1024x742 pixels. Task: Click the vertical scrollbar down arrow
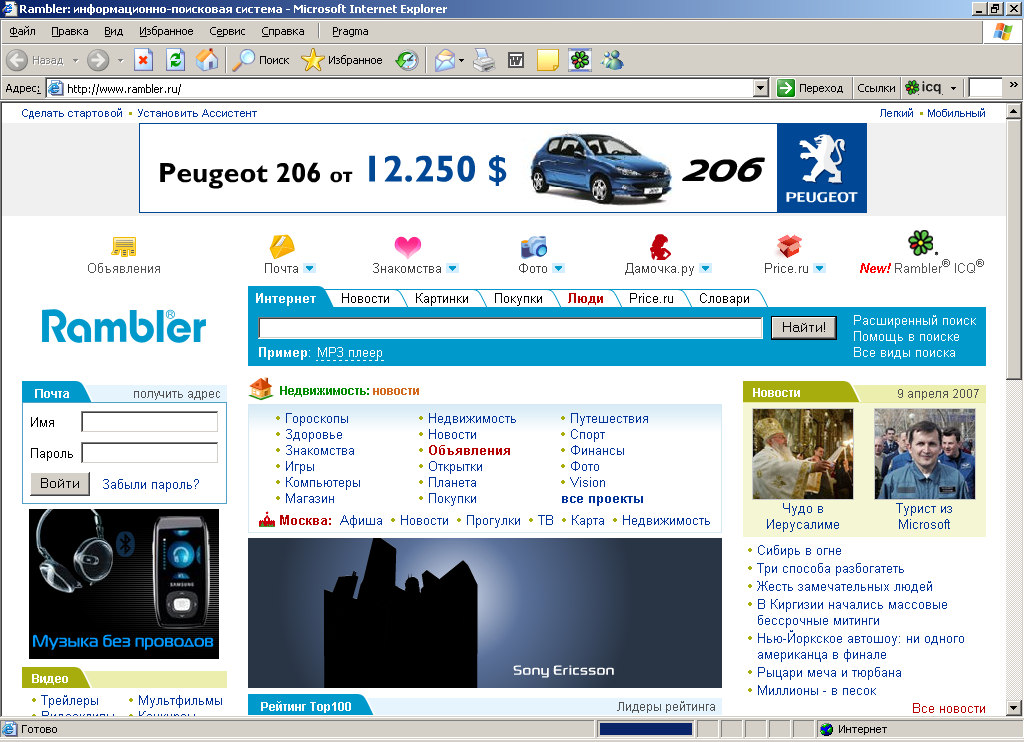tap(1013, 707)
